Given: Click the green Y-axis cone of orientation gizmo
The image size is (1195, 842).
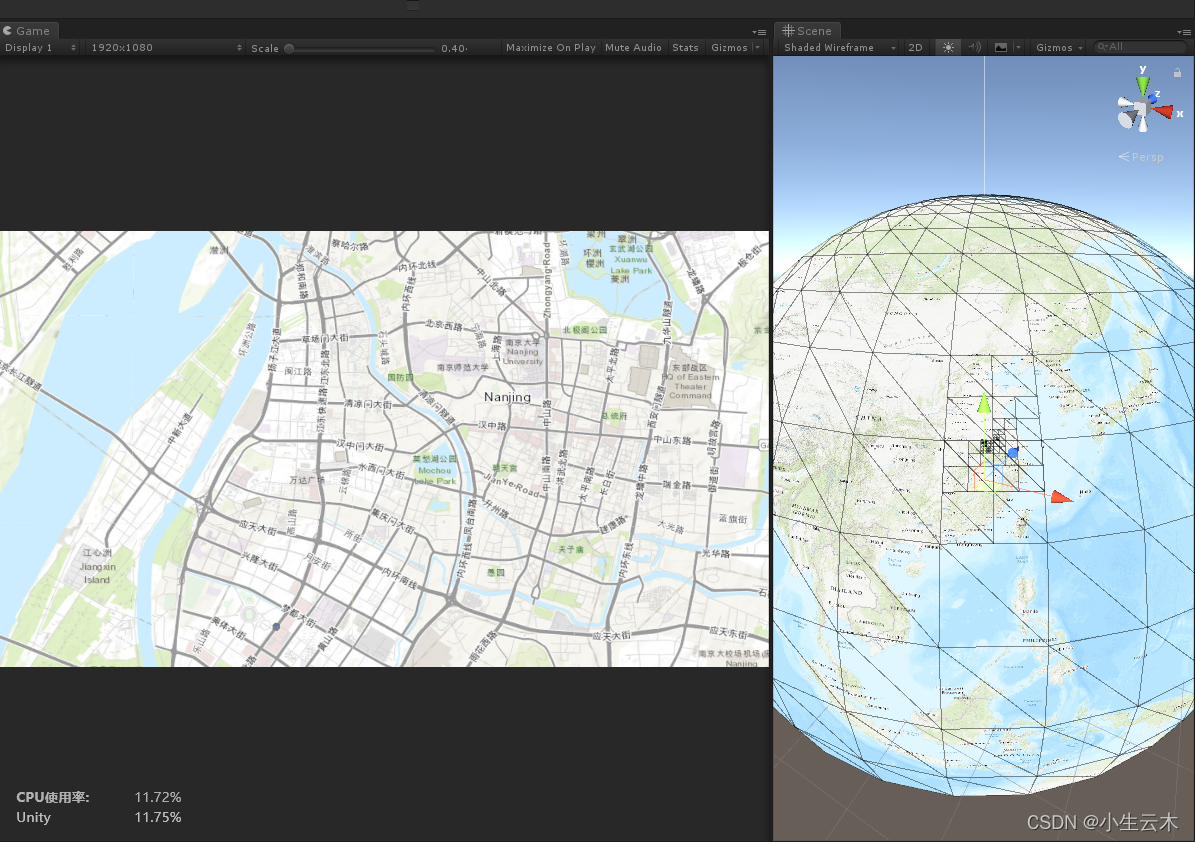Looking at the screenshot, I should pos(1142,85).
